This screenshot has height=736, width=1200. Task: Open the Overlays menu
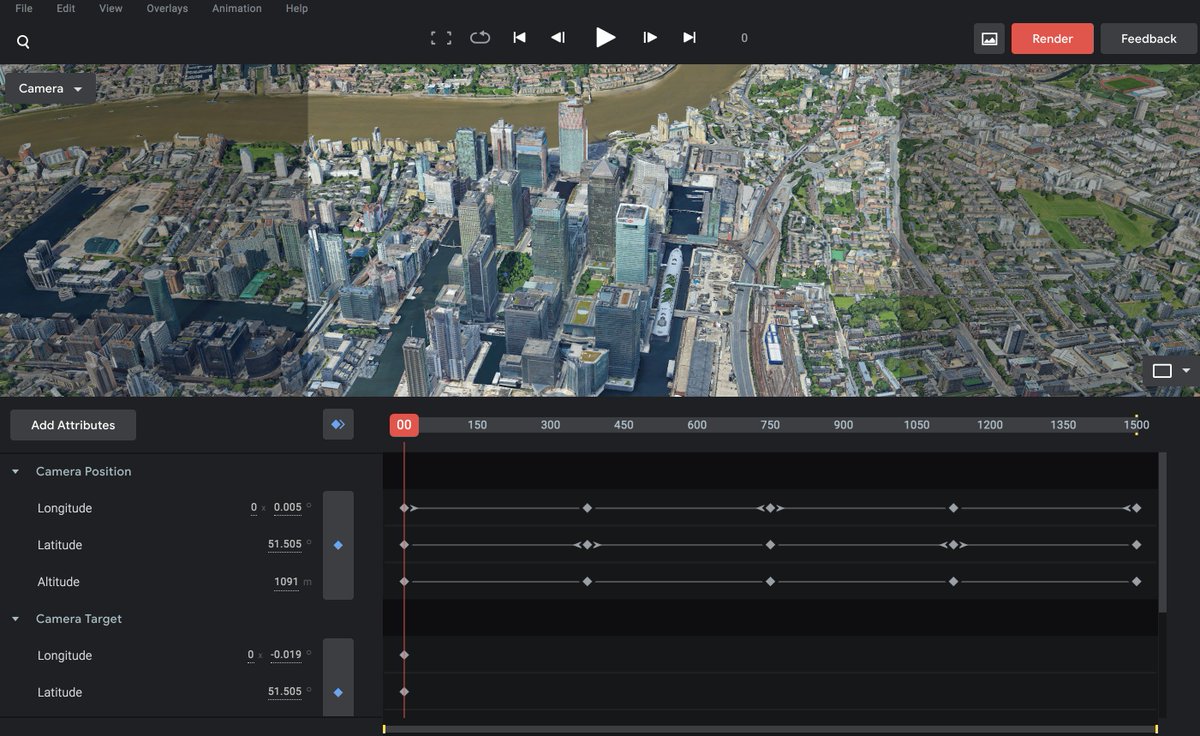pyautogui.click(x=169, y=8)
